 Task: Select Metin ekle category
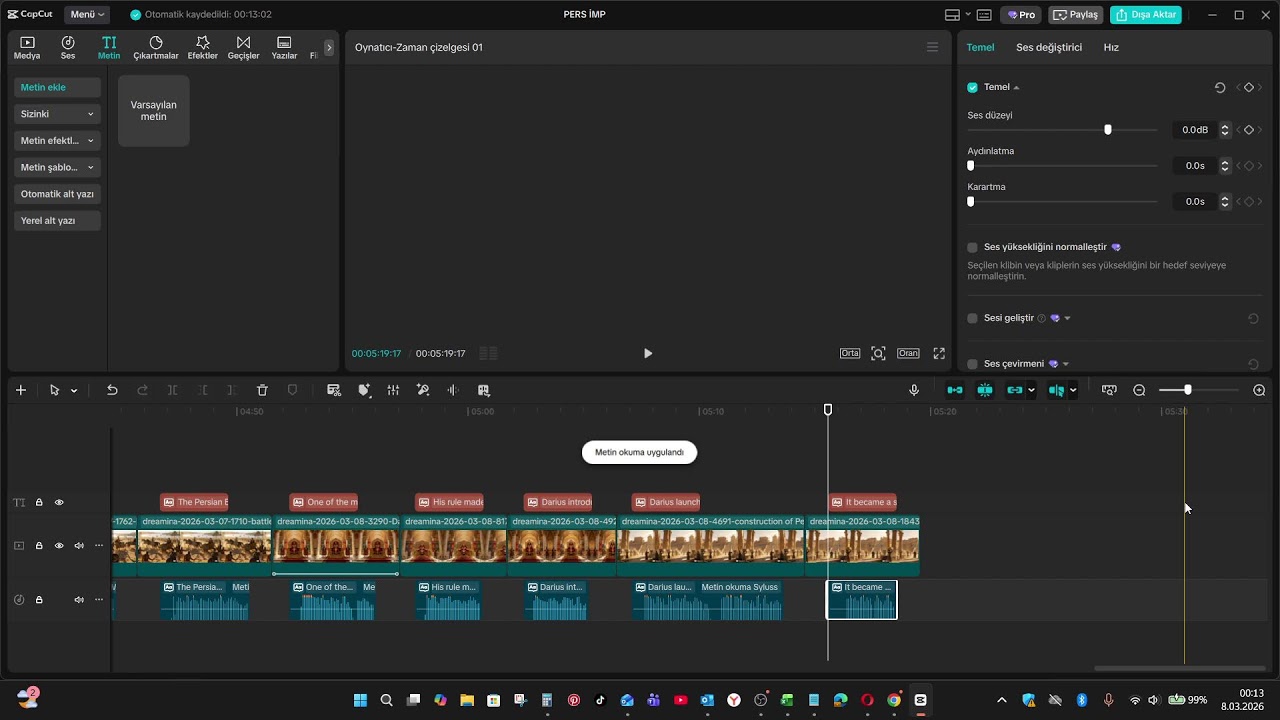tap(58, 88)
